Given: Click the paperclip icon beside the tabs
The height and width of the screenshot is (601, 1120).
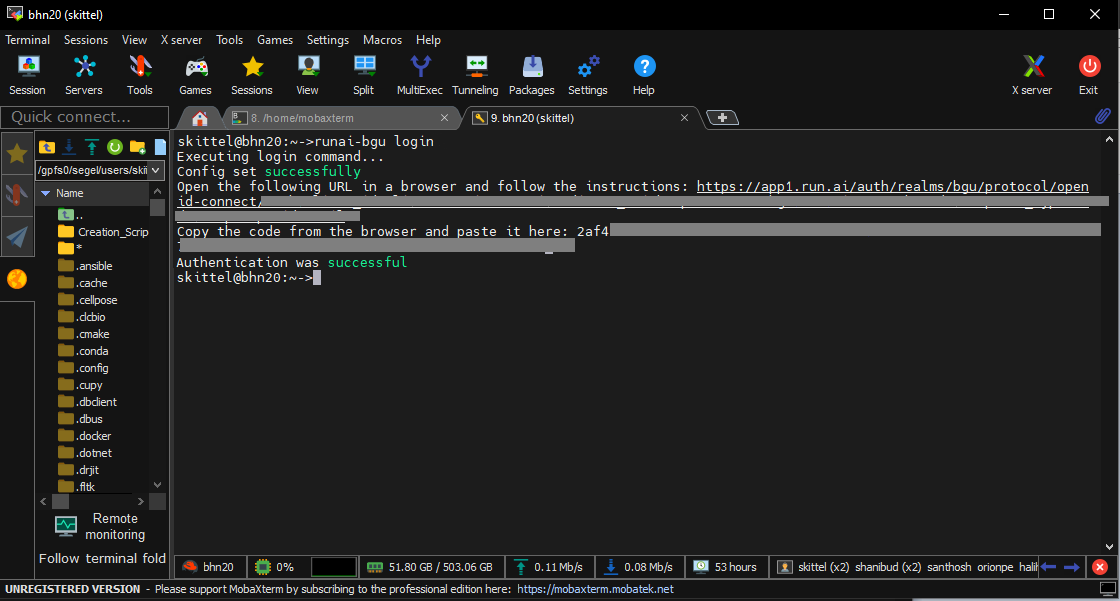Looking at the screenshot, I should click(x=1102, y=116).
